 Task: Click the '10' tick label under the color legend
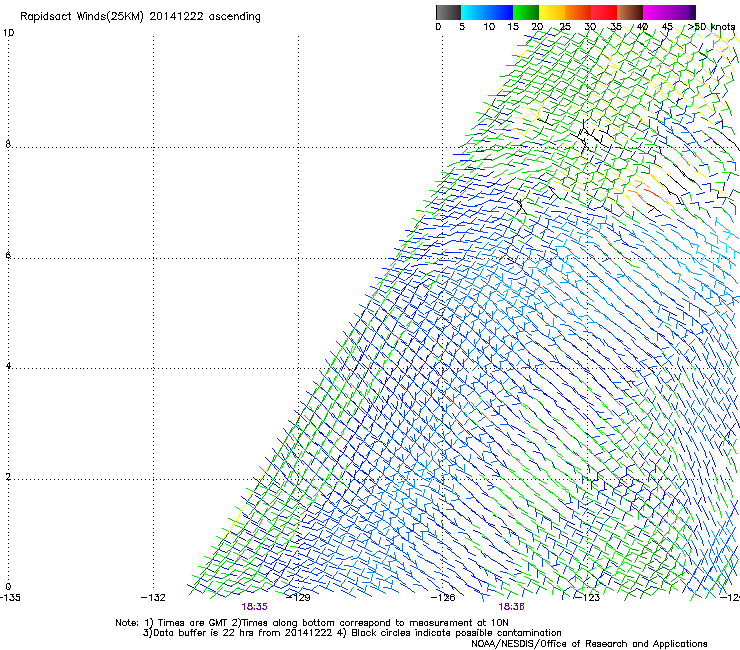489,27
